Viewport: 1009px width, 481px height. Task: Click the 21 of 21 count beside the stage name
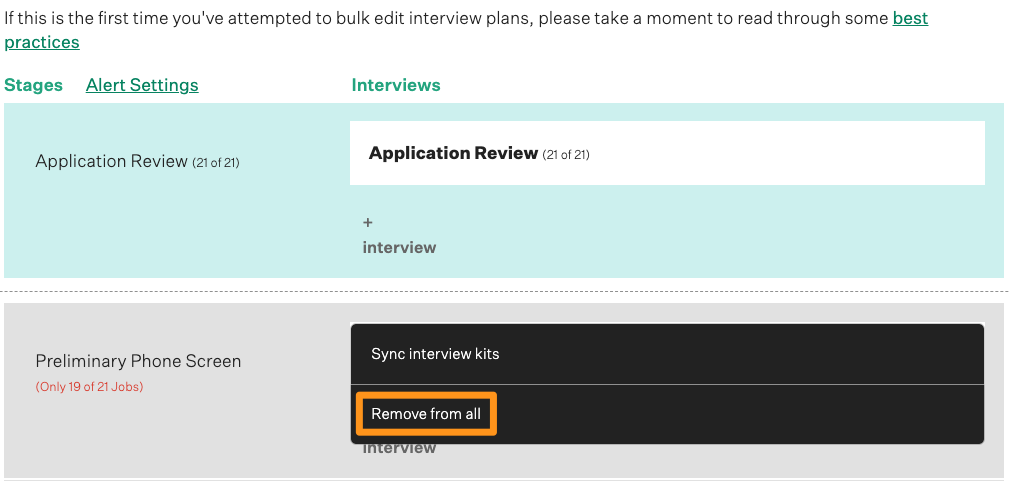click(x=216, y=163)
